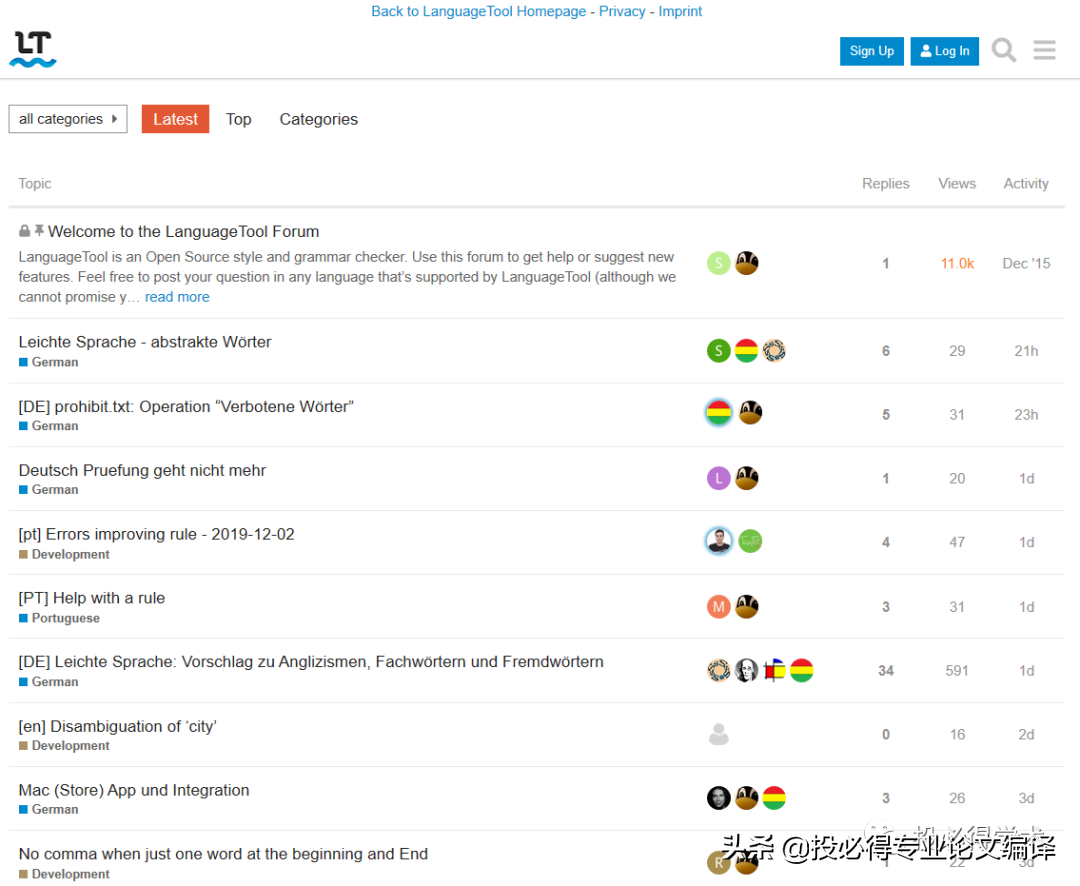Open Leichte Sprache - abstrakte Wörter topic
The image size is (1080, 886).
pos(145,342)
